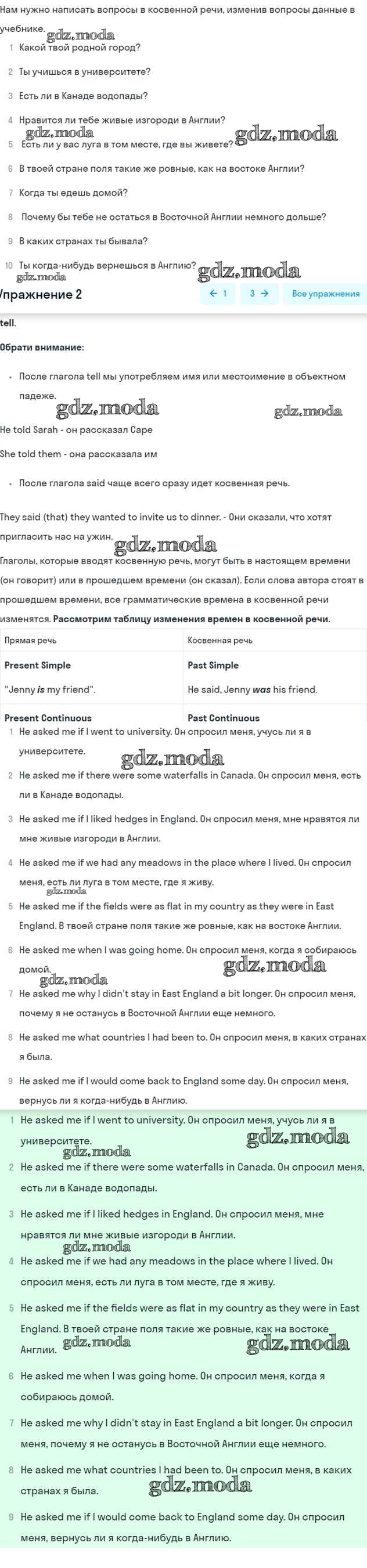Select the 'Past Simple' table cell
The height and width of the screenshot is (1568, 367).
point(213,665)
